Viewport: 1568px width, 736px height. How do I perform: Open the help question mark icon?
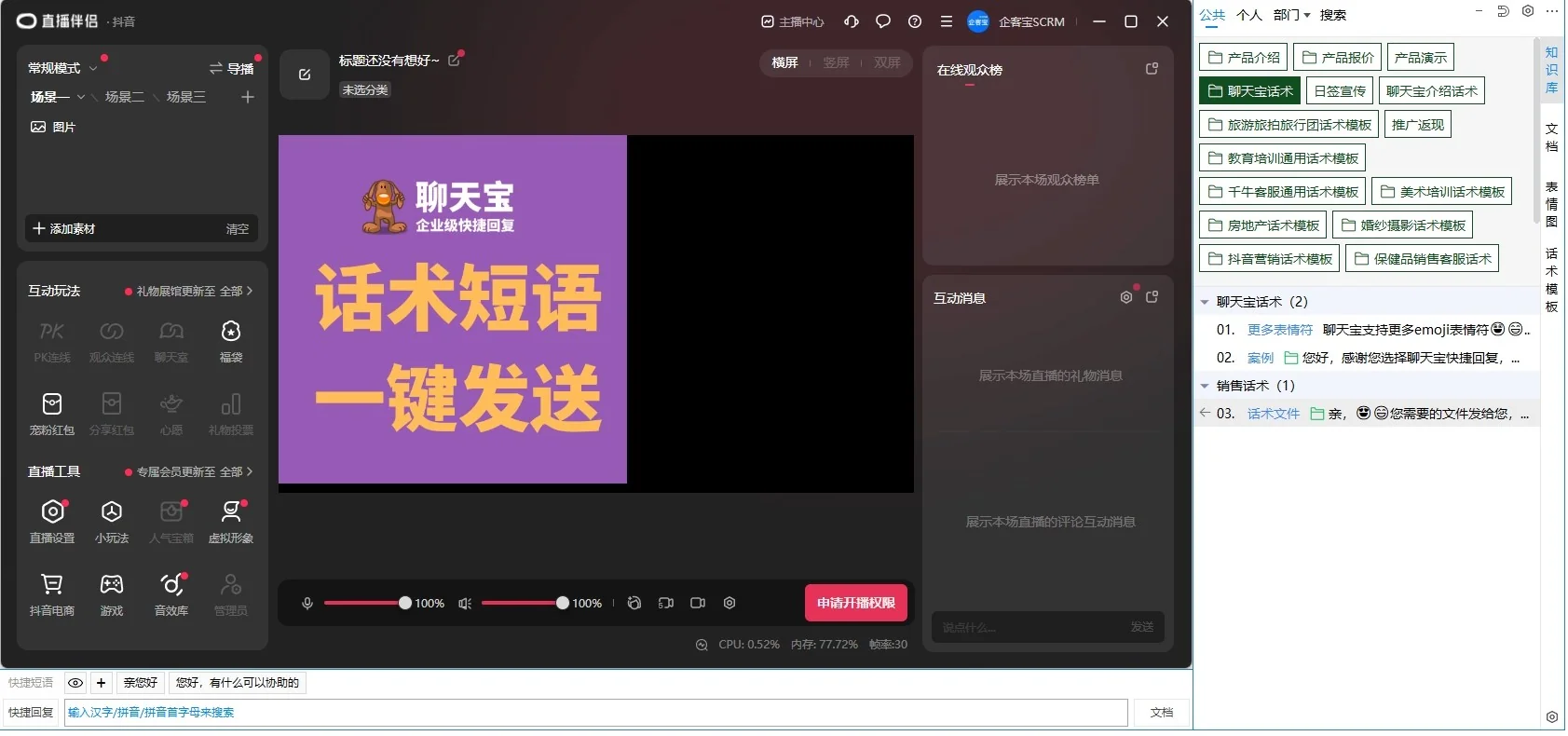(915, 21)
